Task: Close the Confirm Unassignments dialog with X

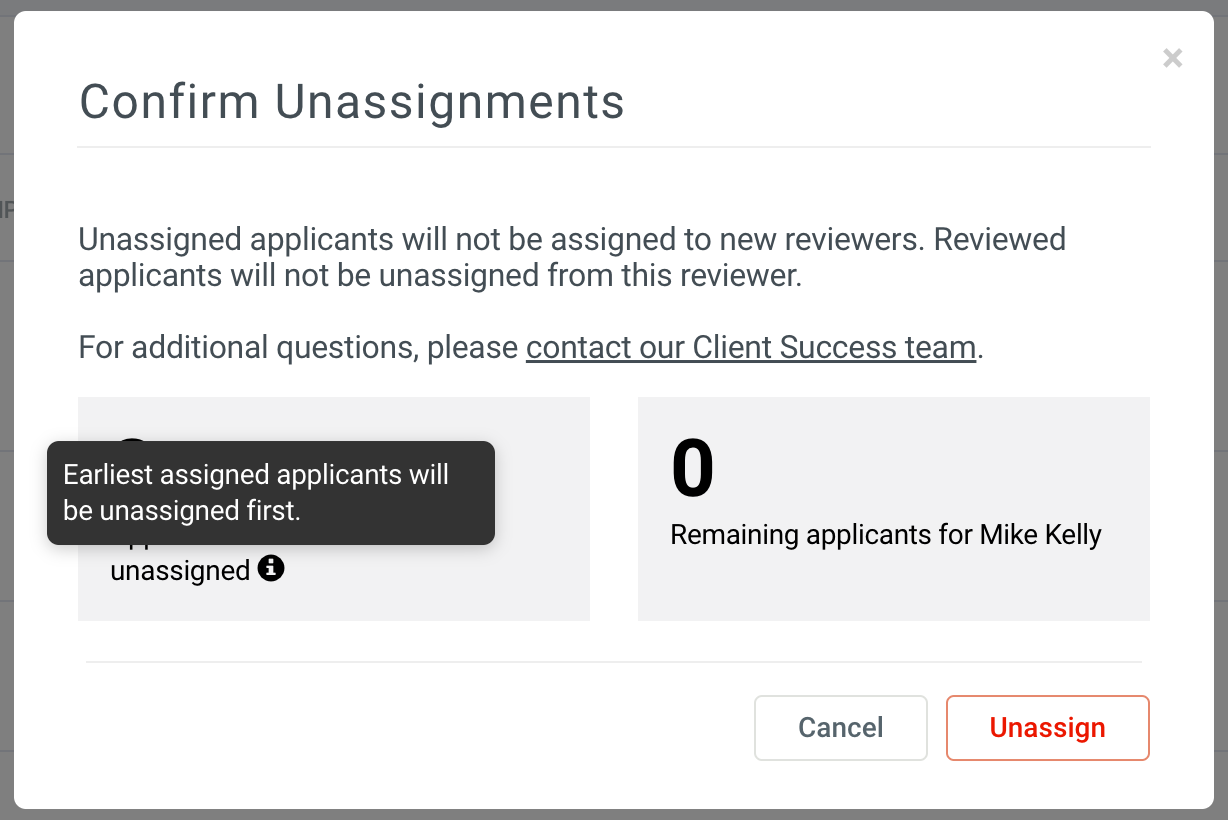Action: [1173, 59]
